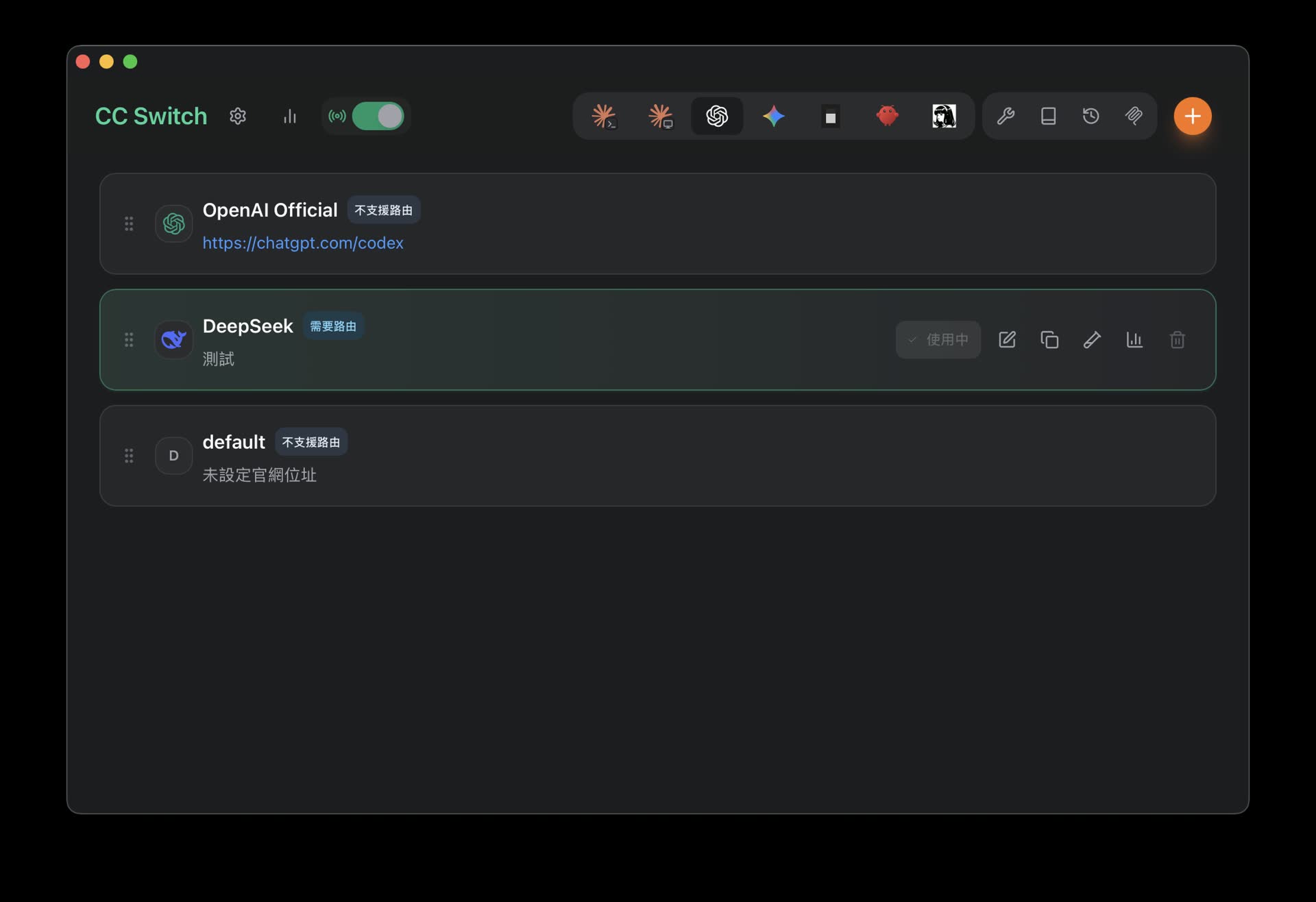Open the book prompts panel
Image resolution: width=1316 pixels, height=902 pixels.
click(x=1048, y=116)
